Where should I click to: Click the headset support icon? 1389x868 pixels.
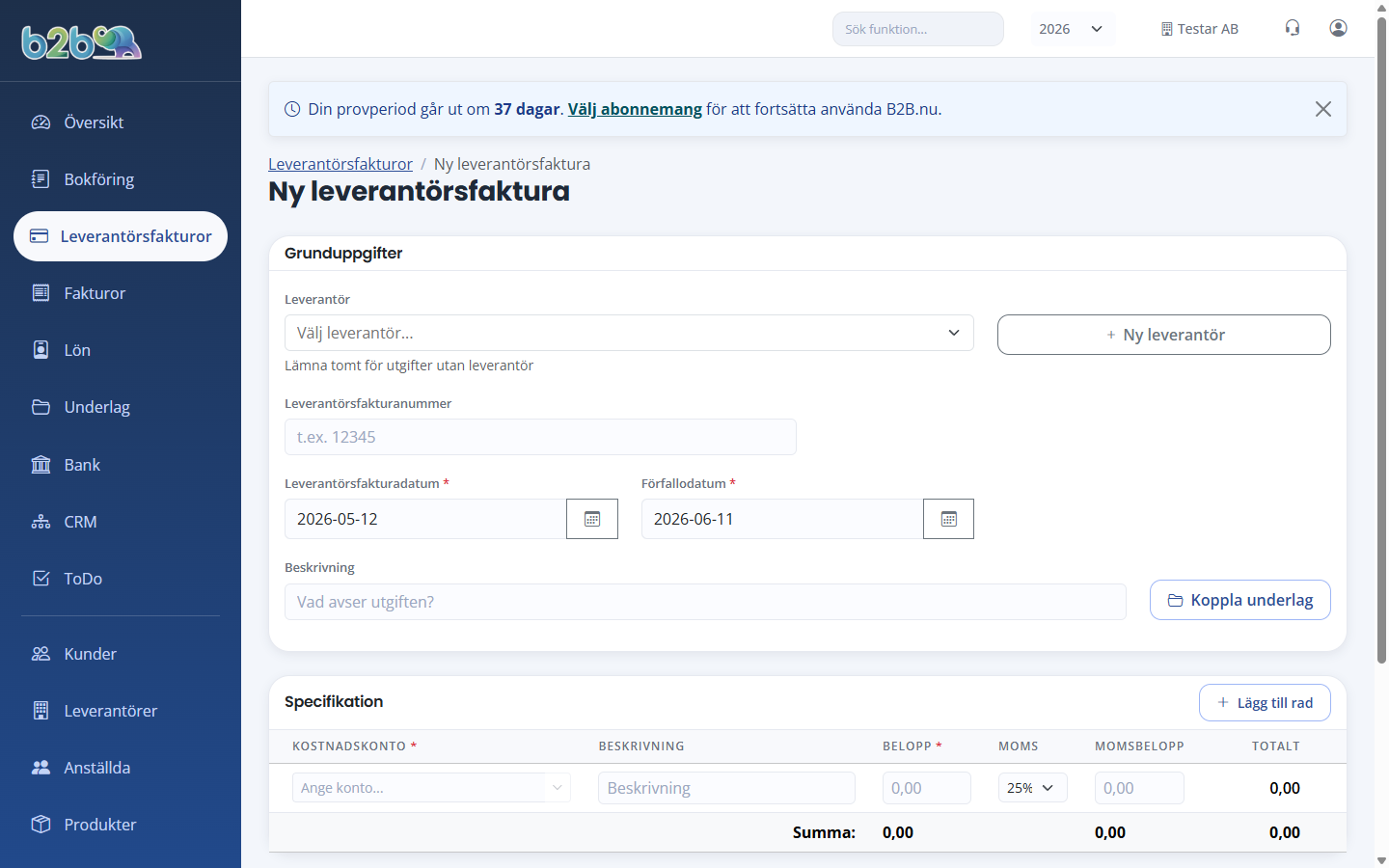click(x=1293, y=28)
